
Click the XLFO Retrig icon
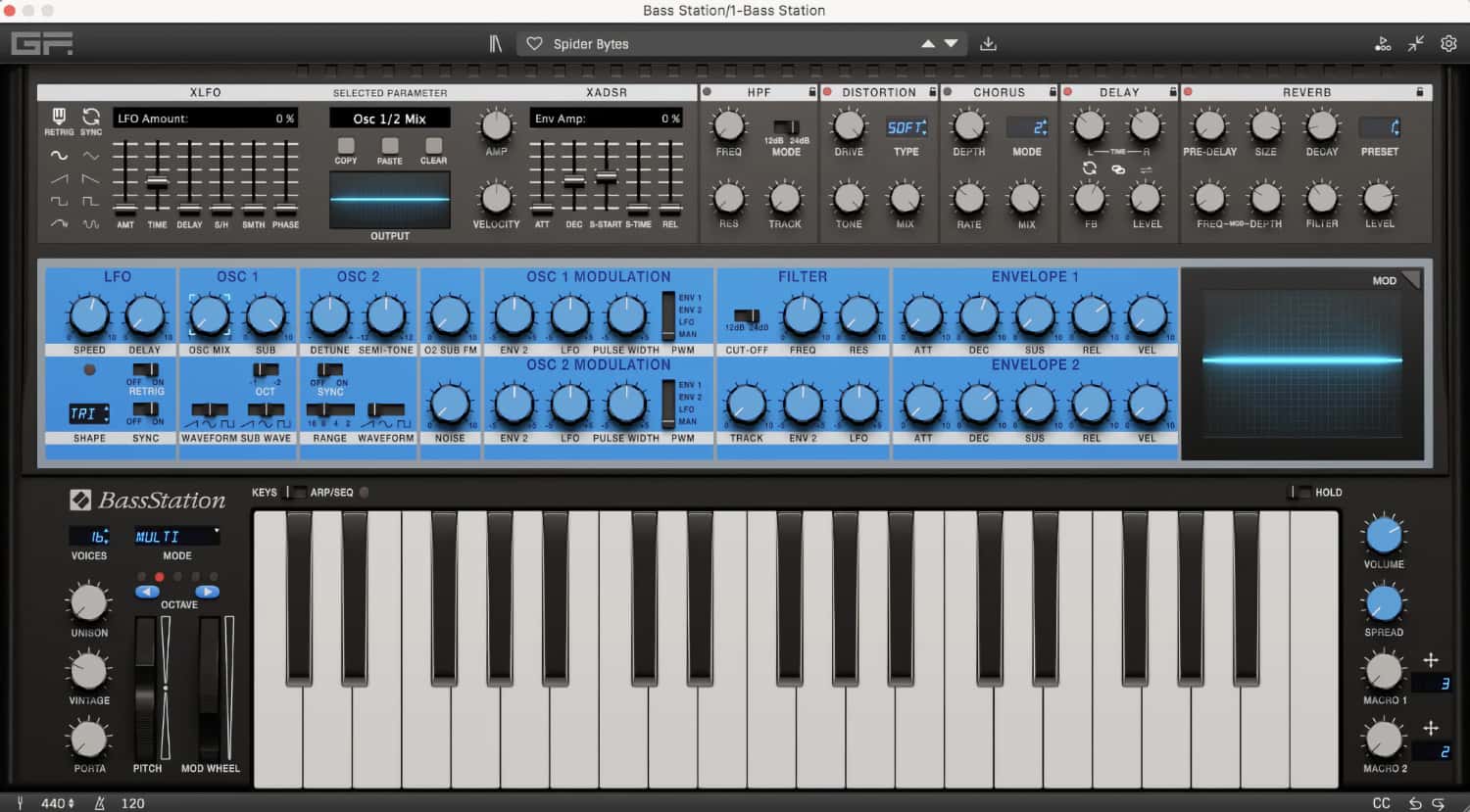(59, 119)
